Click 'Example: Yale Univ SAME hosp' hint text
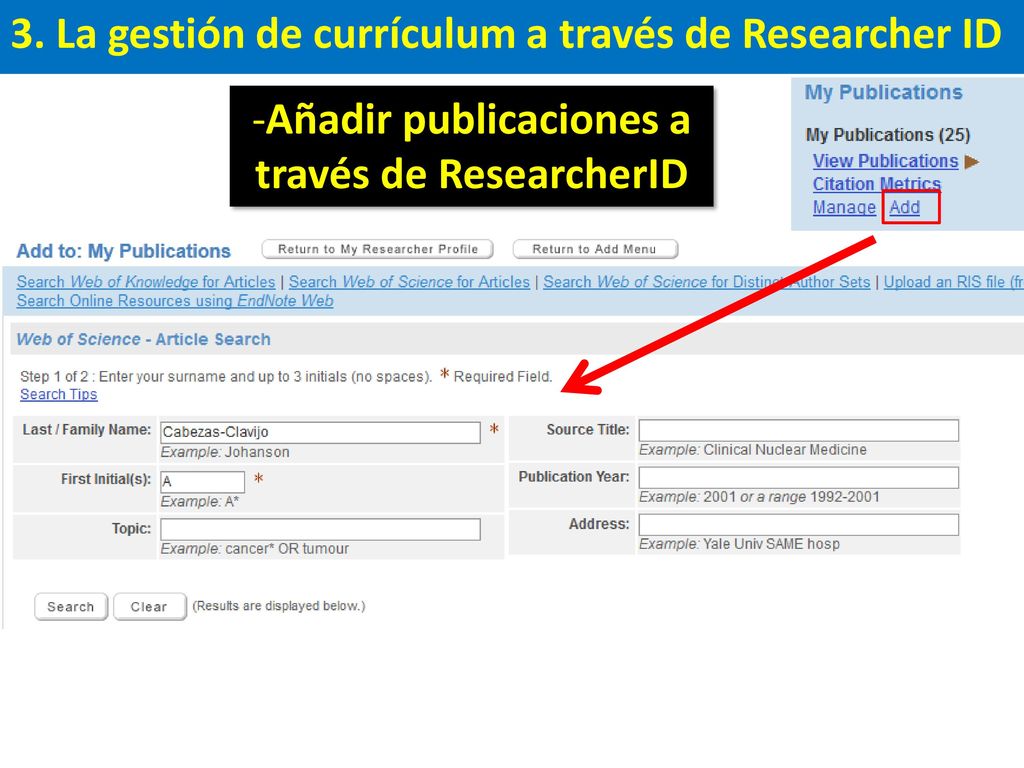Image resolution: width=1024 pixels, height=768 pixels. point(739,544)
